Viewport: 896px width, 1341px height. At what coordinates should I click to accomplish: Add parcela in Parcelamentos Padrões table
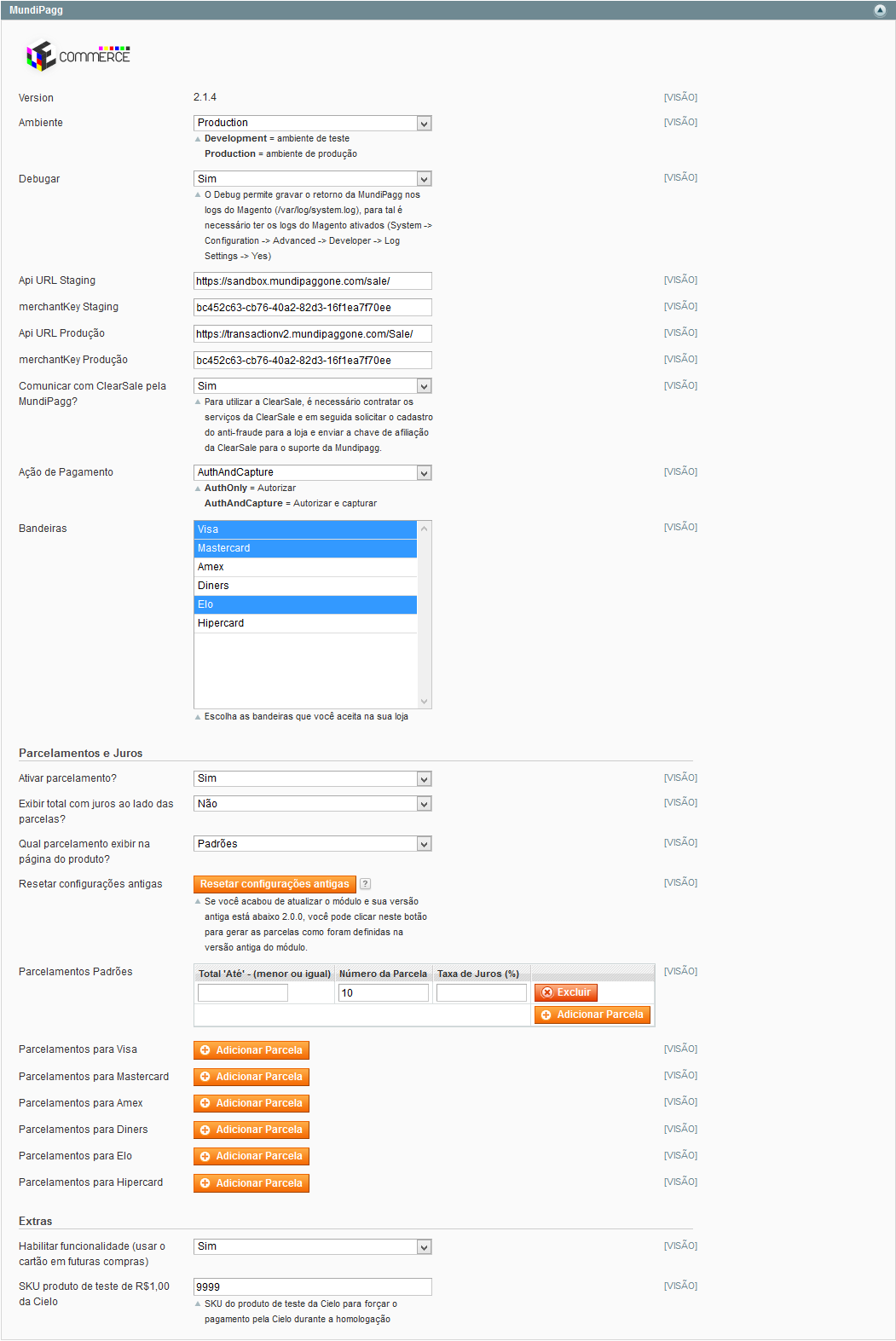(593, 1014)
